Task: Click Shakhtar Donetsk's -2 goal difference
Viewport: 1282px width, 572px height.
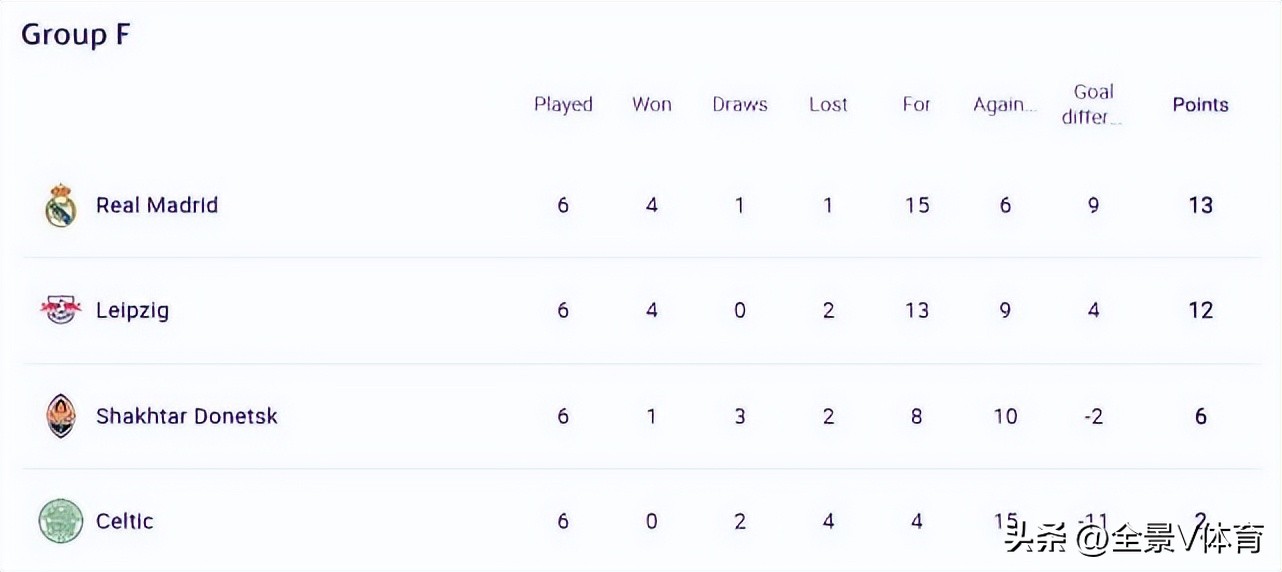Action: tap(1093, 416)
